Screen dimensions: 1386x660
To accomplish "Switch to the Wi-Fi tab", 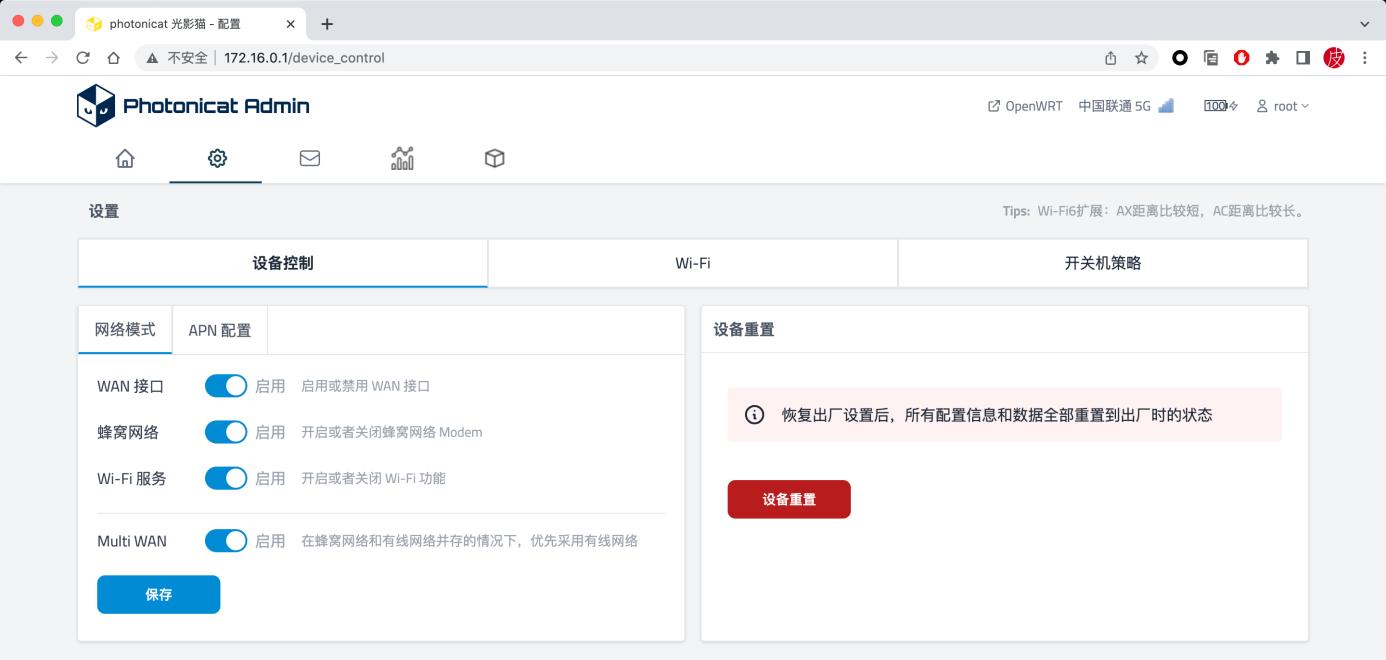I will 691,262.
